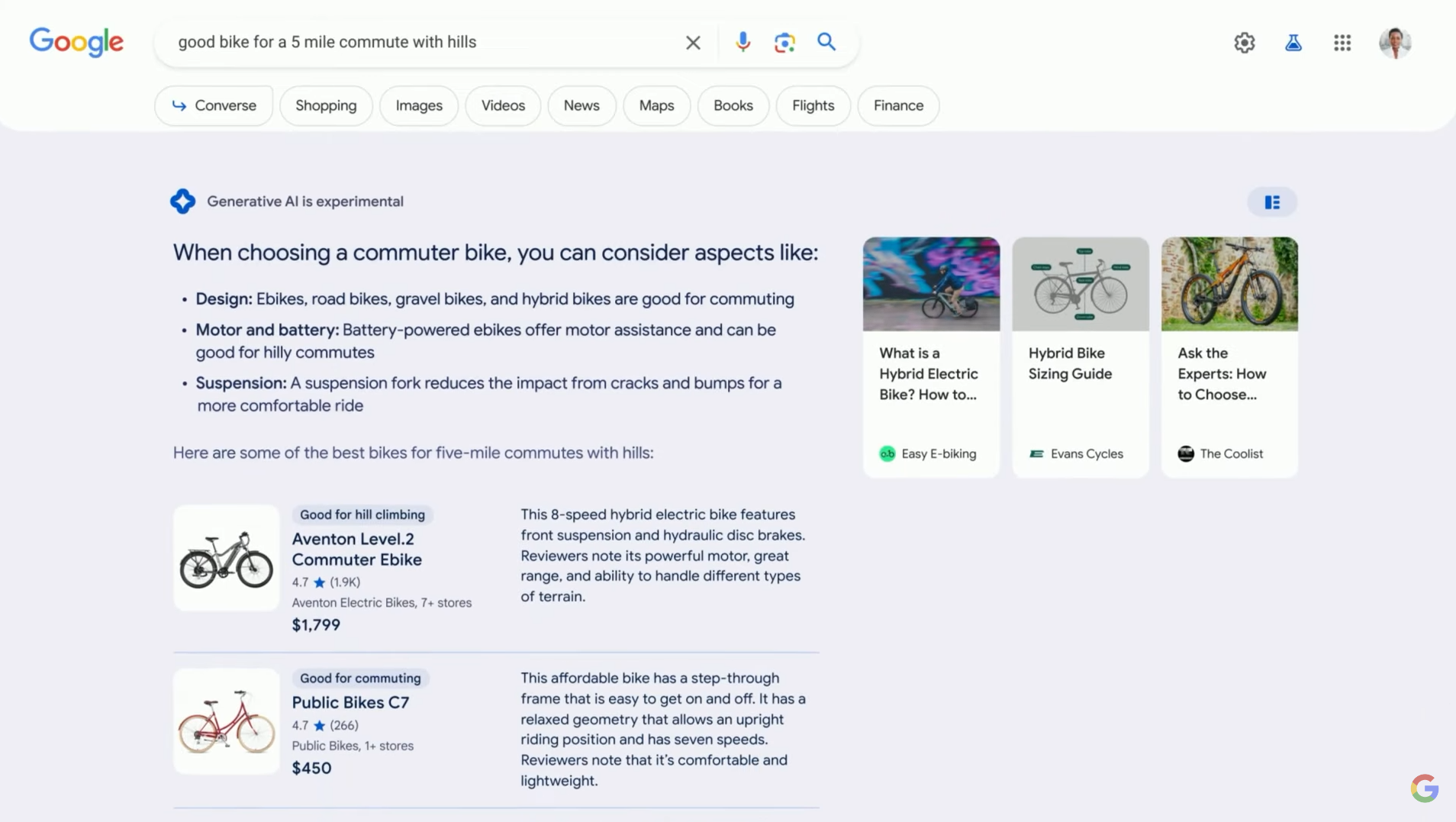
Task: Open the settings gear menu
Action: coord(1244,43)
